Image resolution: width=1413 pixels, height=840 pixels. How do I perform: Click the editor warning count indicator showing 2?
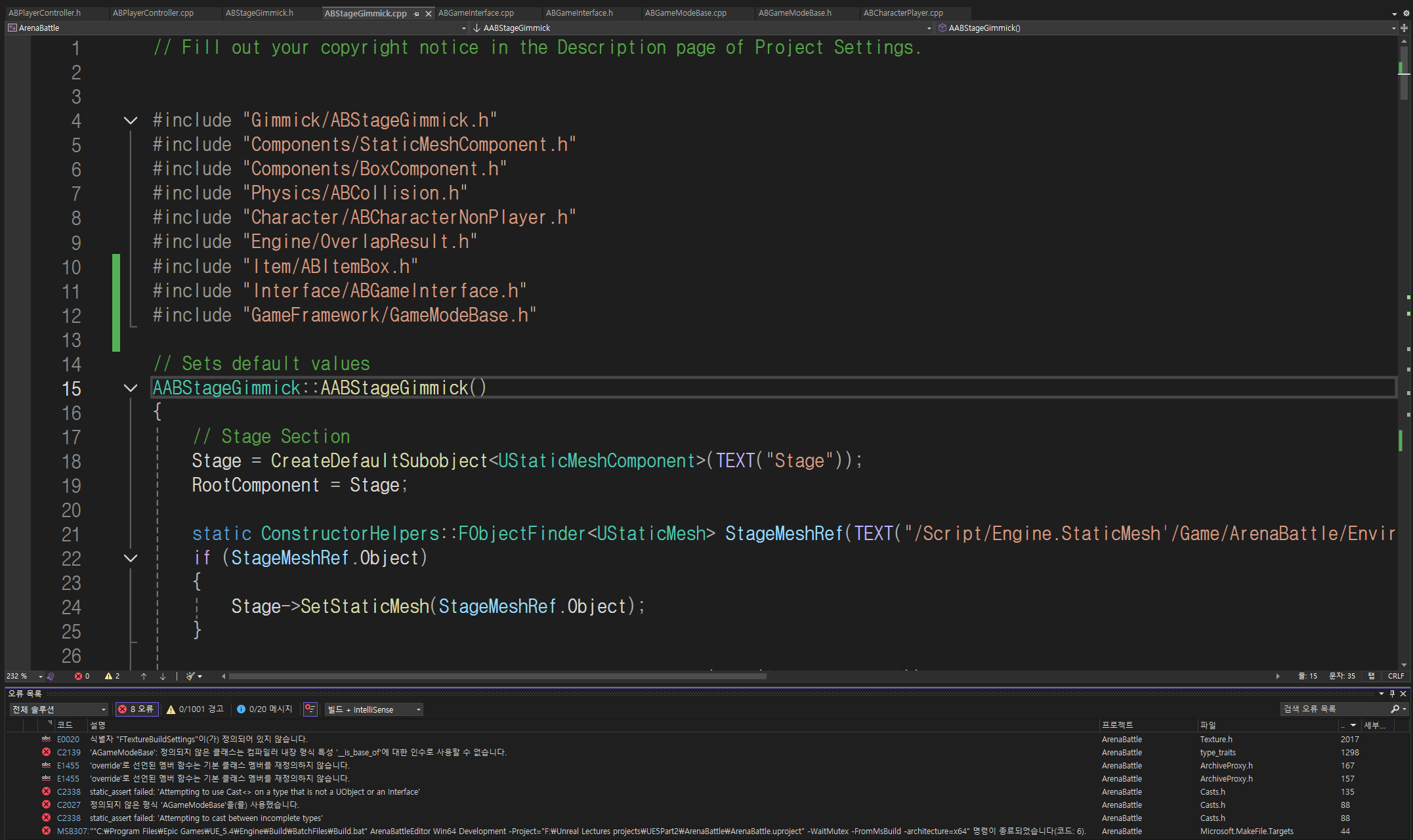pyautogui.click(x=112, y=677)
